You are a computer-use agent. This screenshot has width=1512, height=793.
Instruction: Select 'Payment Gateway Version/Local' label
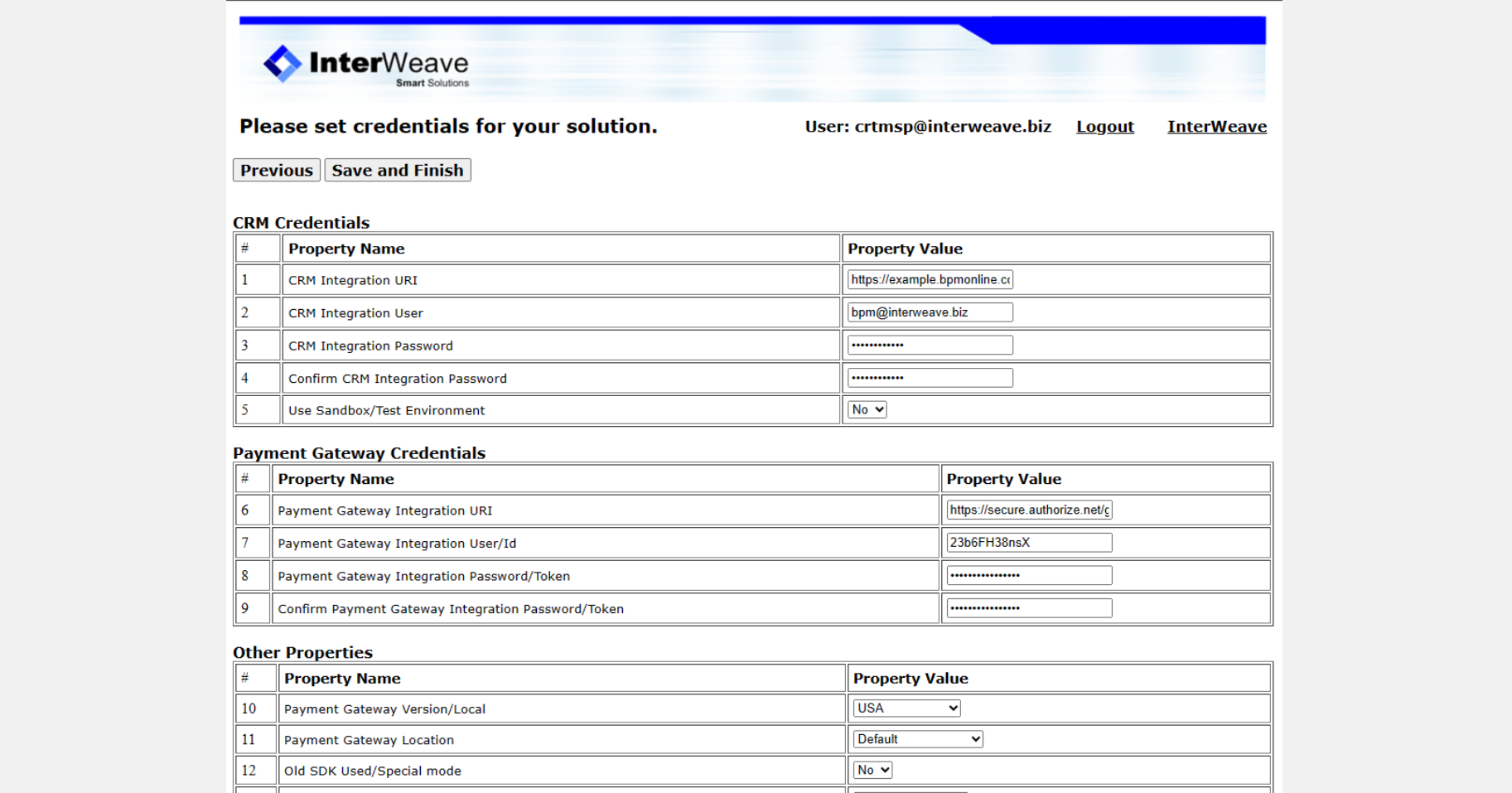pos(384,709)
